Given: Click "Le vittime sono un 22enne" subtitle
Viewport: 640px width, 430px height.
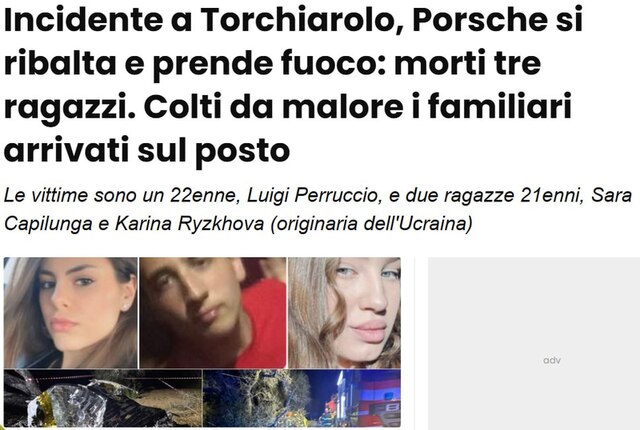Looking at the screenshot, I should pyautogui.click(x=121, y=195).
